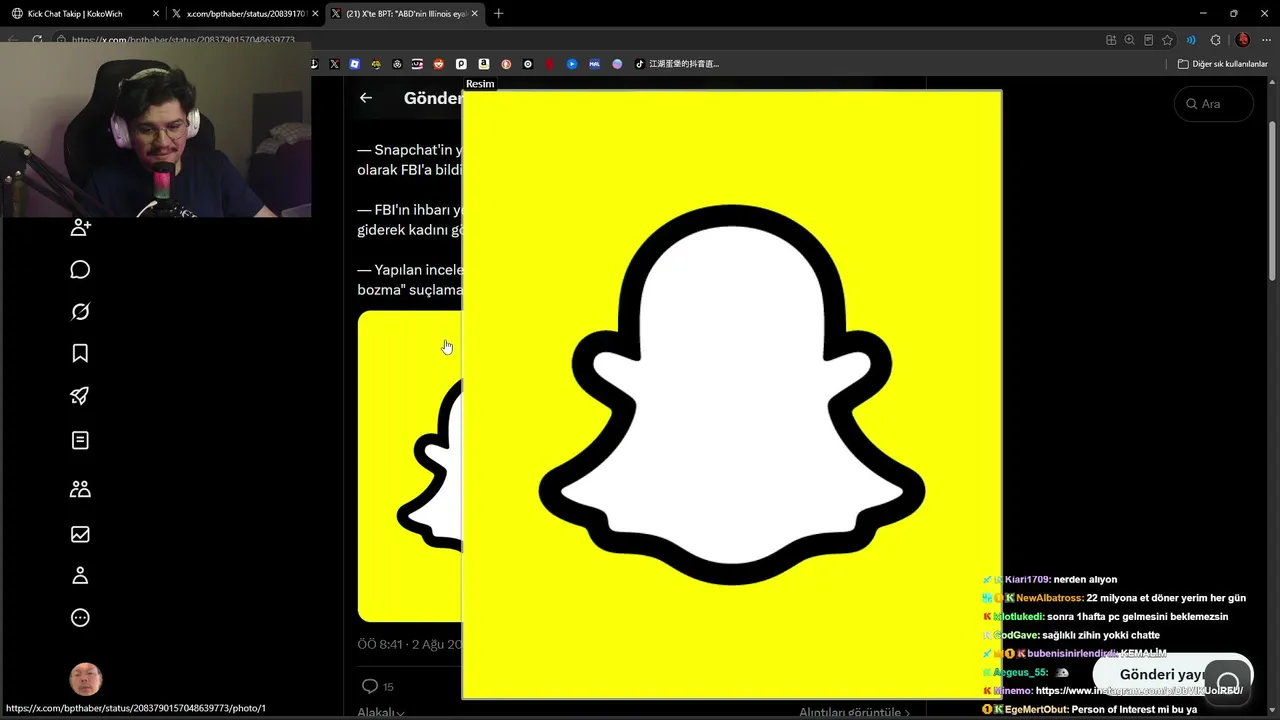Select the X'te BPT: ABD'nin Illinois tab
Image resolution: width=1280 pixels, height=720 pixels.
tap(404, 13)
